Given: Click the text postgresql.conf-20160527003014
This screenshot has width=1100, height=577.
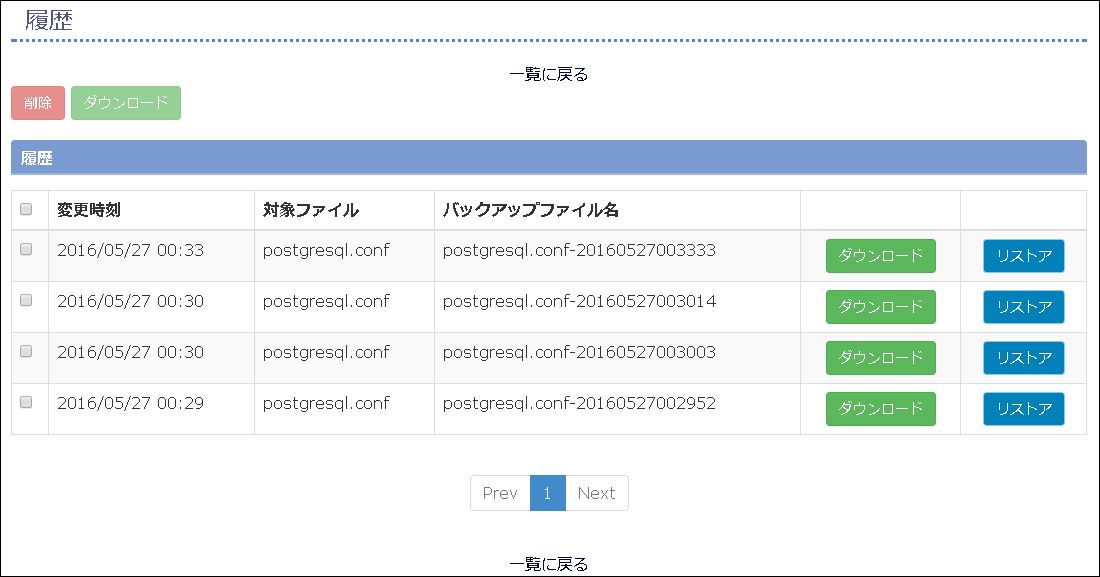Looking at the screenshot, I should click(579, 302).
